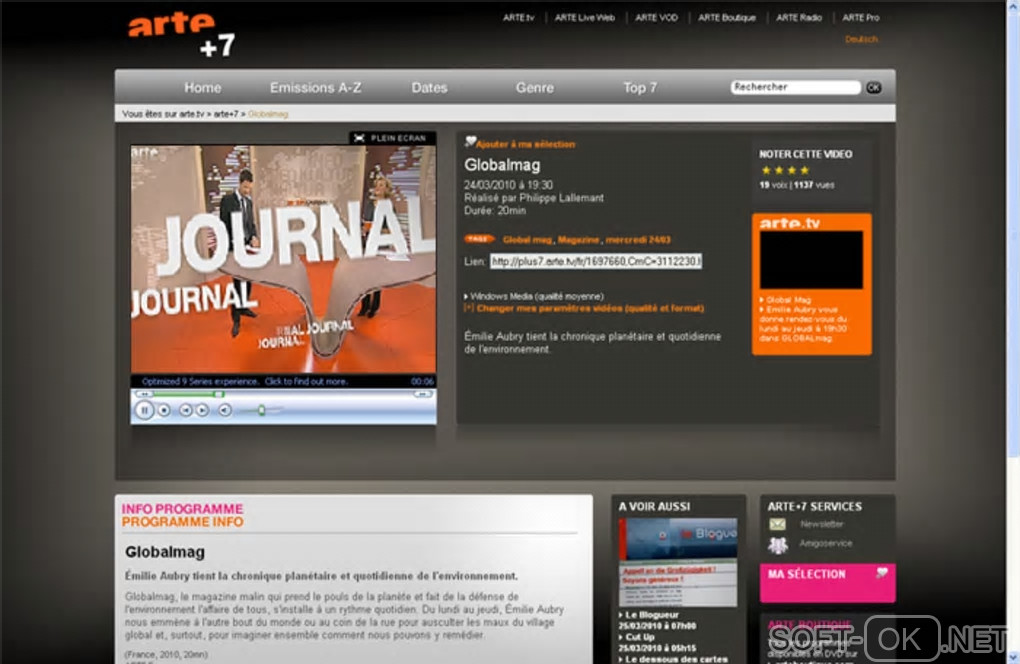Open the ARTE Live Web top link
Screen dimensions: 1020x664
[585, 18]
